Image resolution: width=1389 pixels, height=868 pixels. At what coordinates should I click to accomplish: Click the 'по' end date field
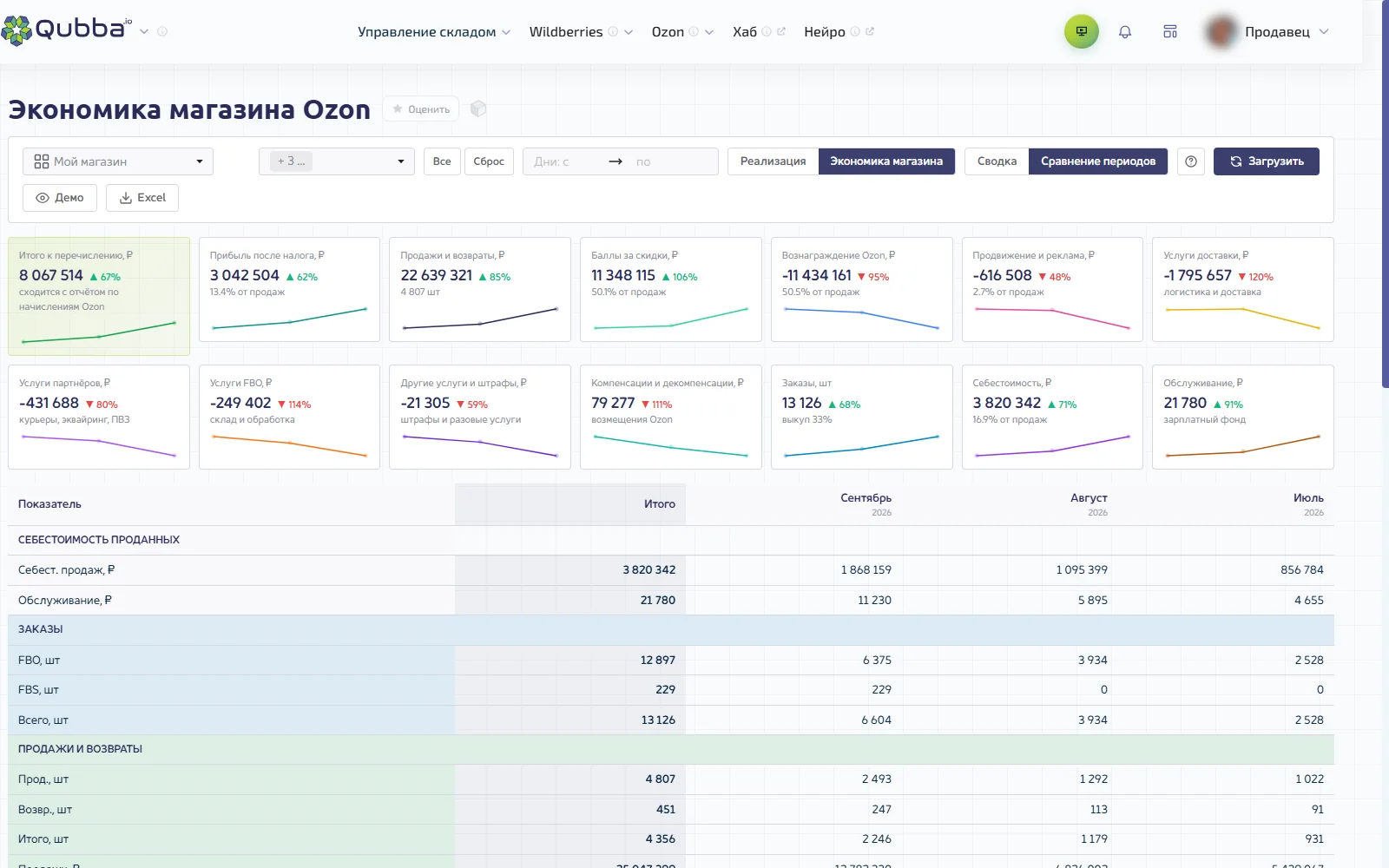click(x=673, y=161)
